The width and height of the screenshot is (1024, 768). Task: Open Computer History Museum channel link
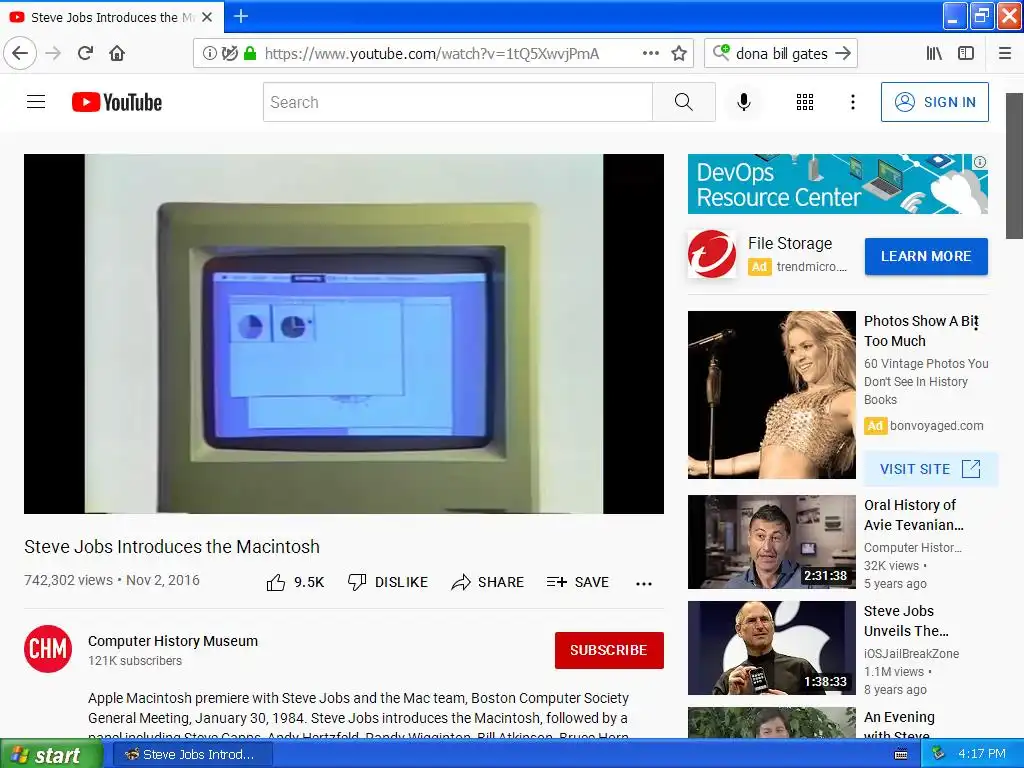172,641
